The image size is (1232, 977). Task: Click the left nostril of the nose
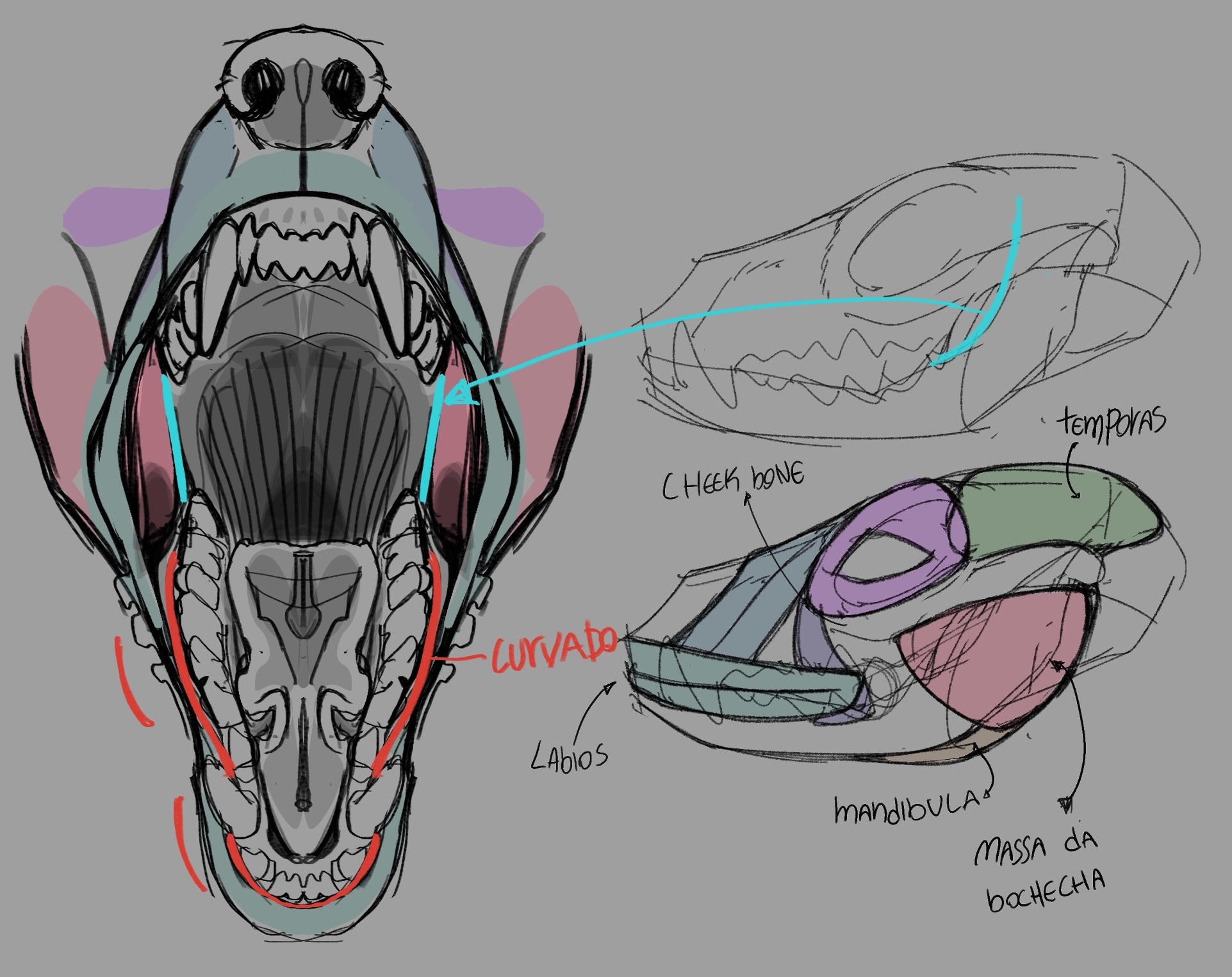point(263,83)
